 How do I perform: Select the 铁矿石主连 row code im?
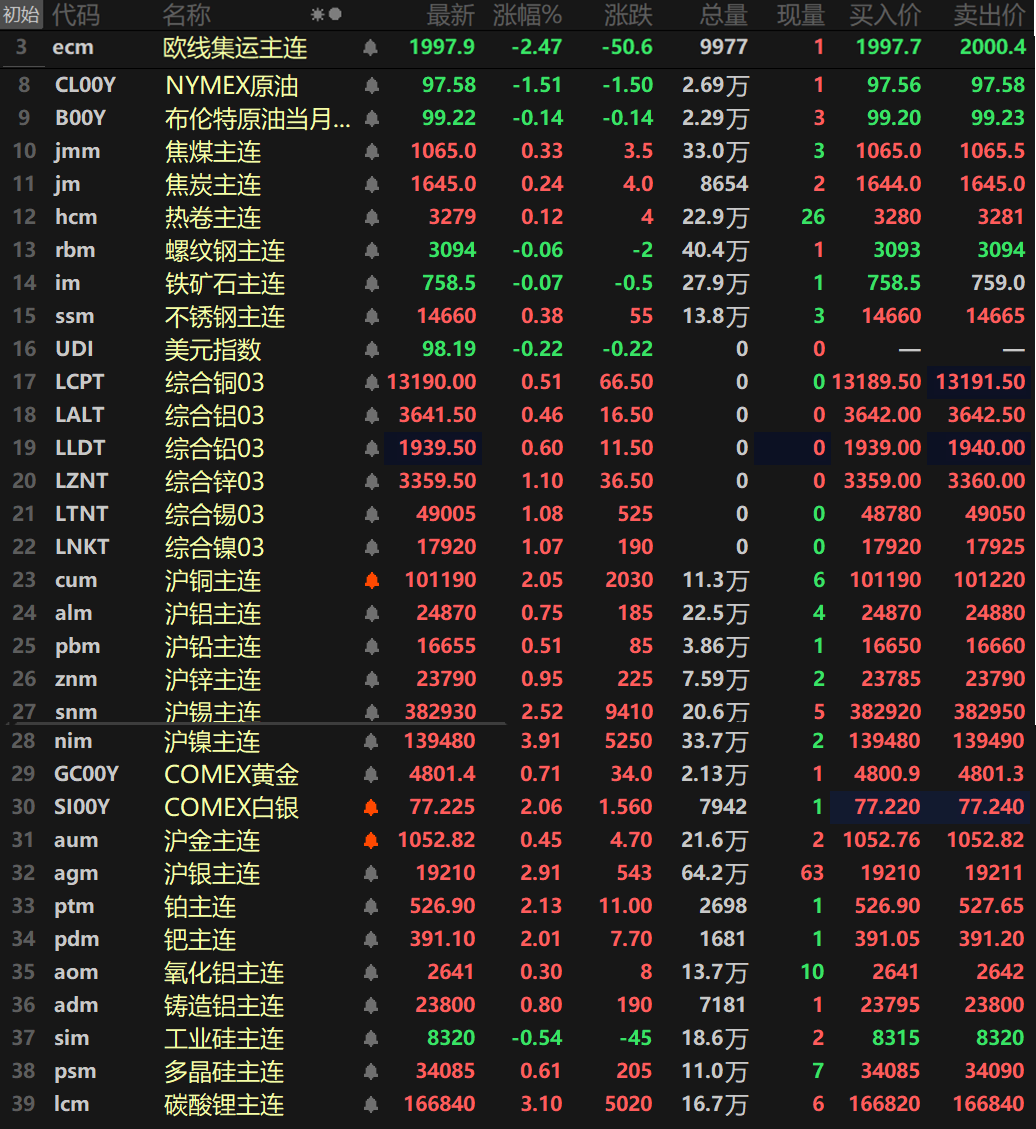pos(68,284)
